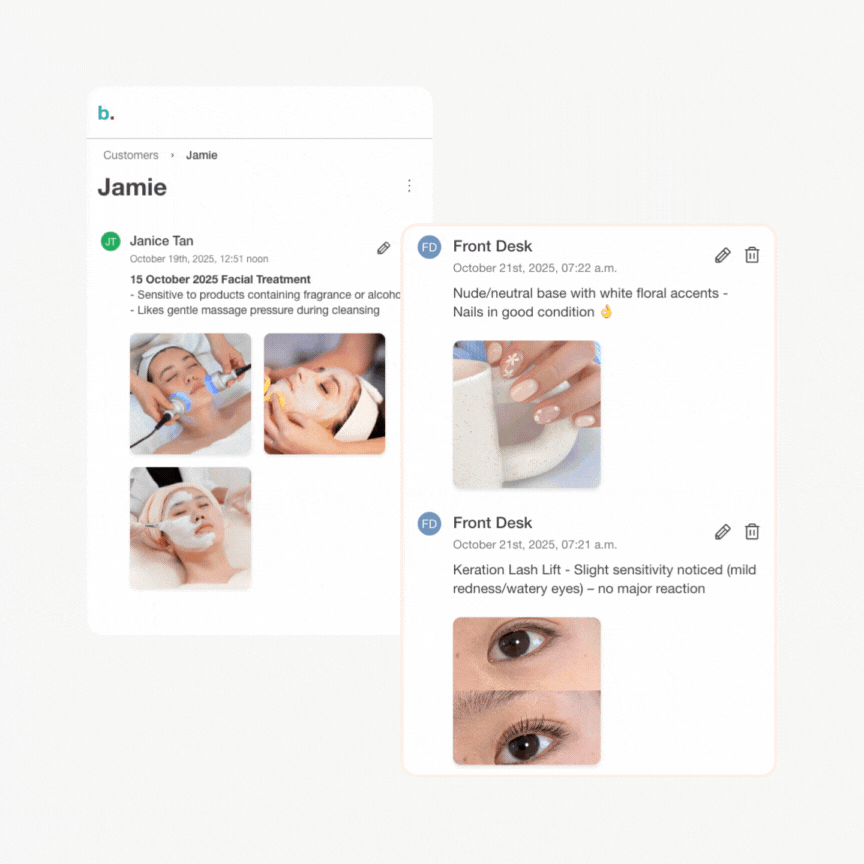Open the floral nails photo
The width and height of the screenshot is (864, 864).
527,414
